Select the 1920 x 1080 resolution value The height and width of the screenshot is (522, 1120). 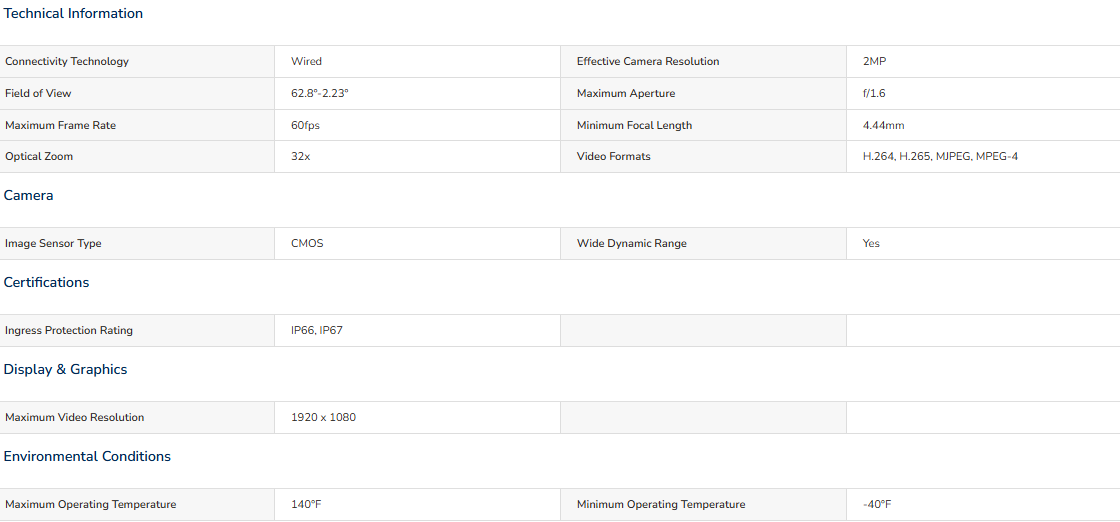[323, 418]
